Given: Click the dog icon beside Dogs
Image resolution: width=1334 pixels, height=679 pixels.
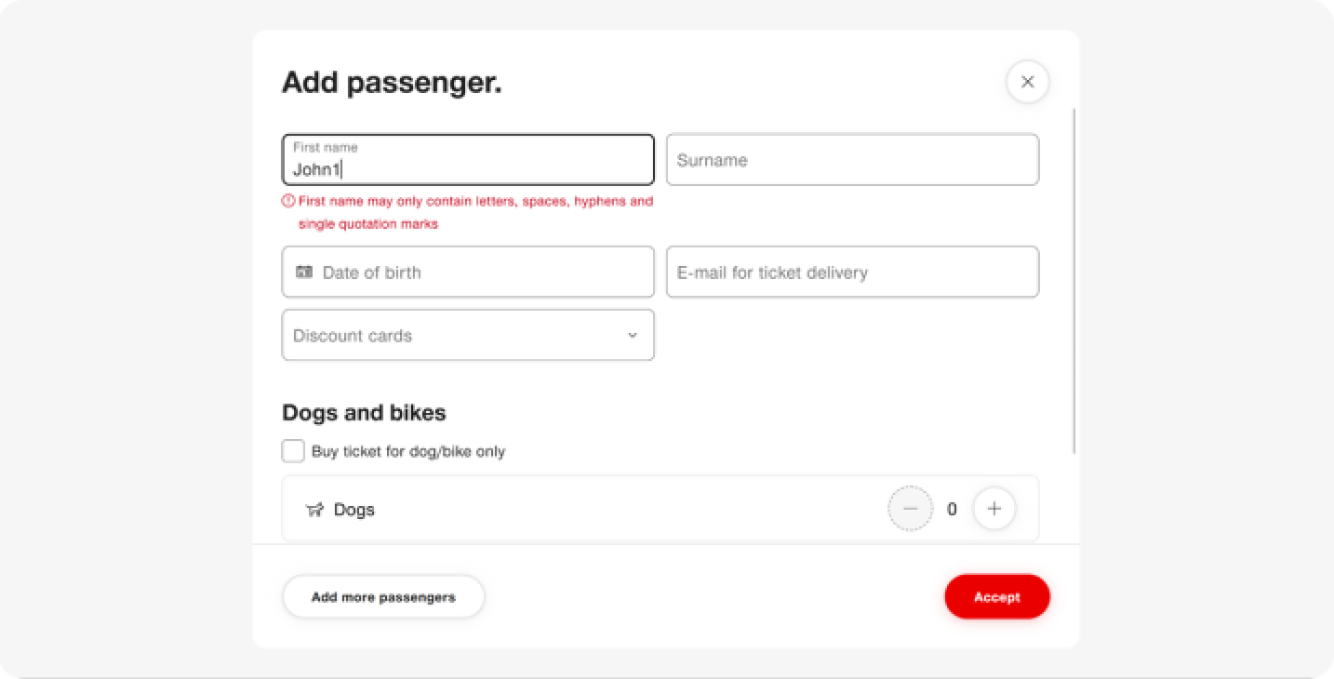Looking at the screenshot, I should coord(315,510).
